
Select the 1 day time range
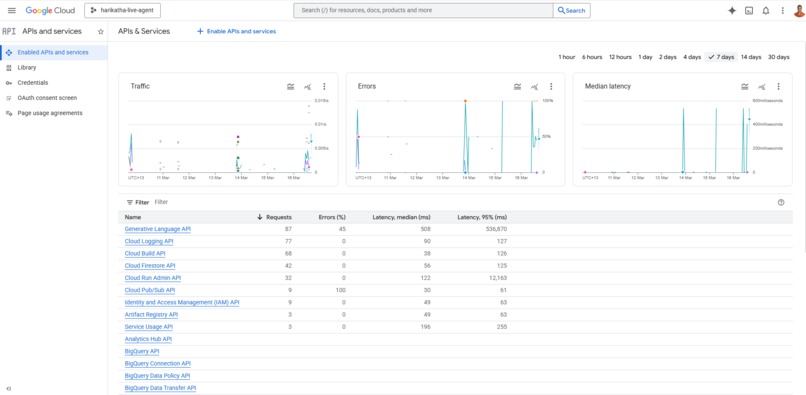tap(645, 57)
